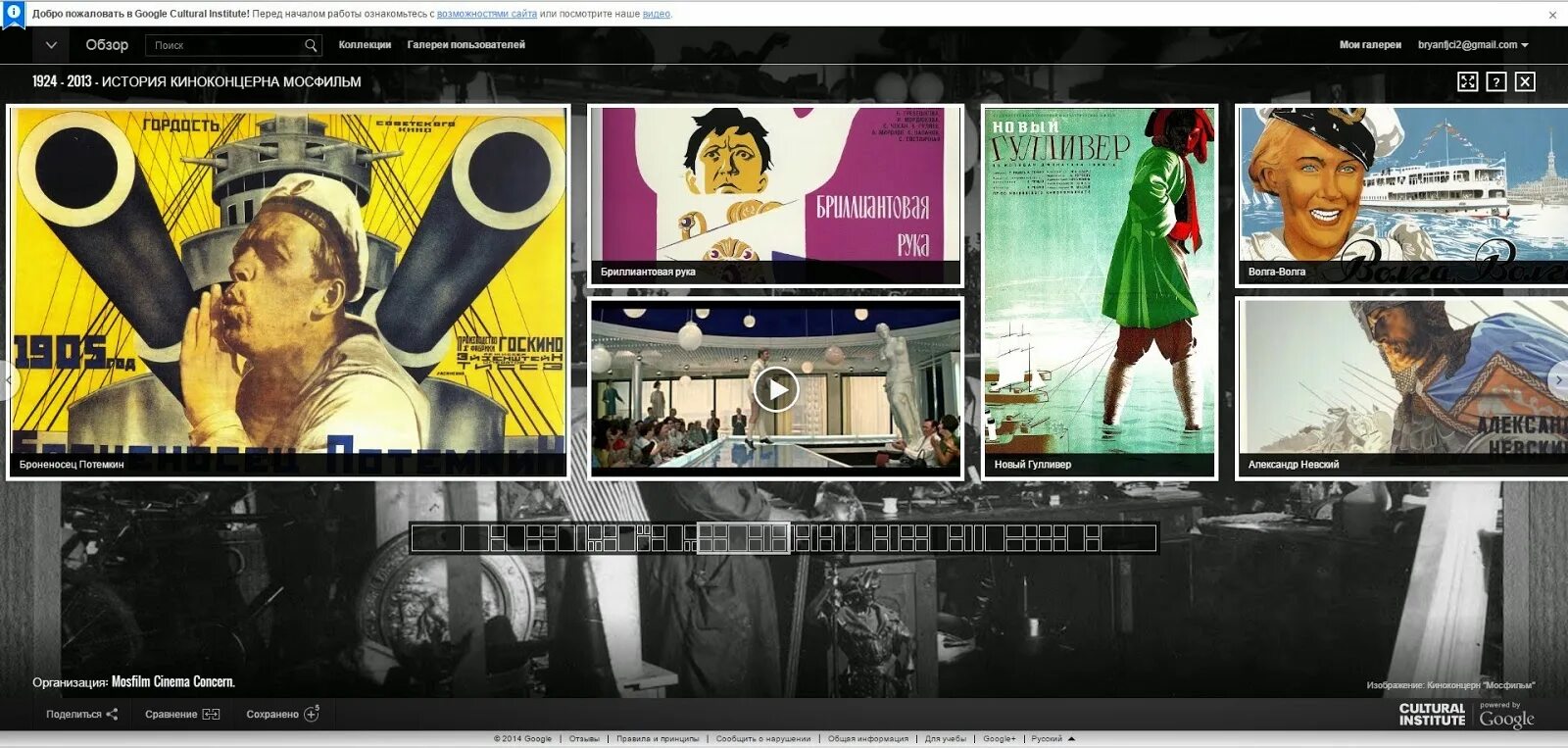Open the Александр Невский poster
The width and height of the screenshot is (1568, 748).
[x=1401, y=387]
